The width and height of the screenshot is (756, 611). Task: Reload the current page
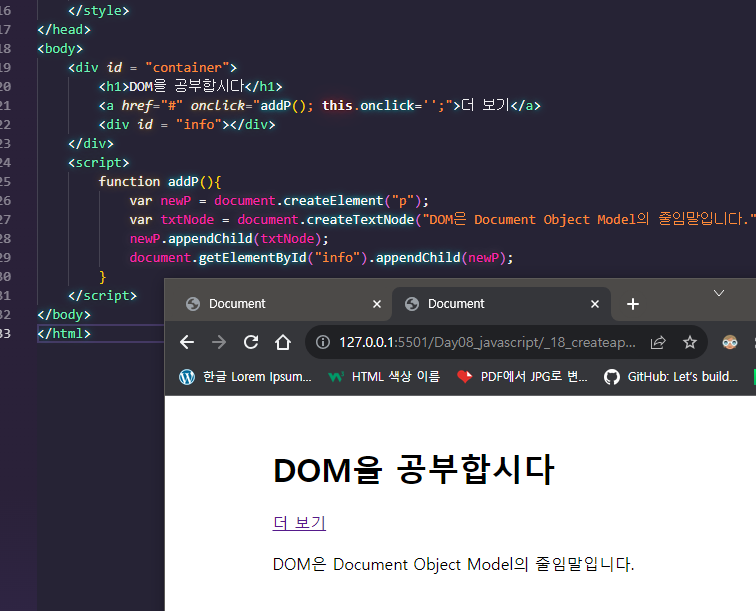[251, 342]
